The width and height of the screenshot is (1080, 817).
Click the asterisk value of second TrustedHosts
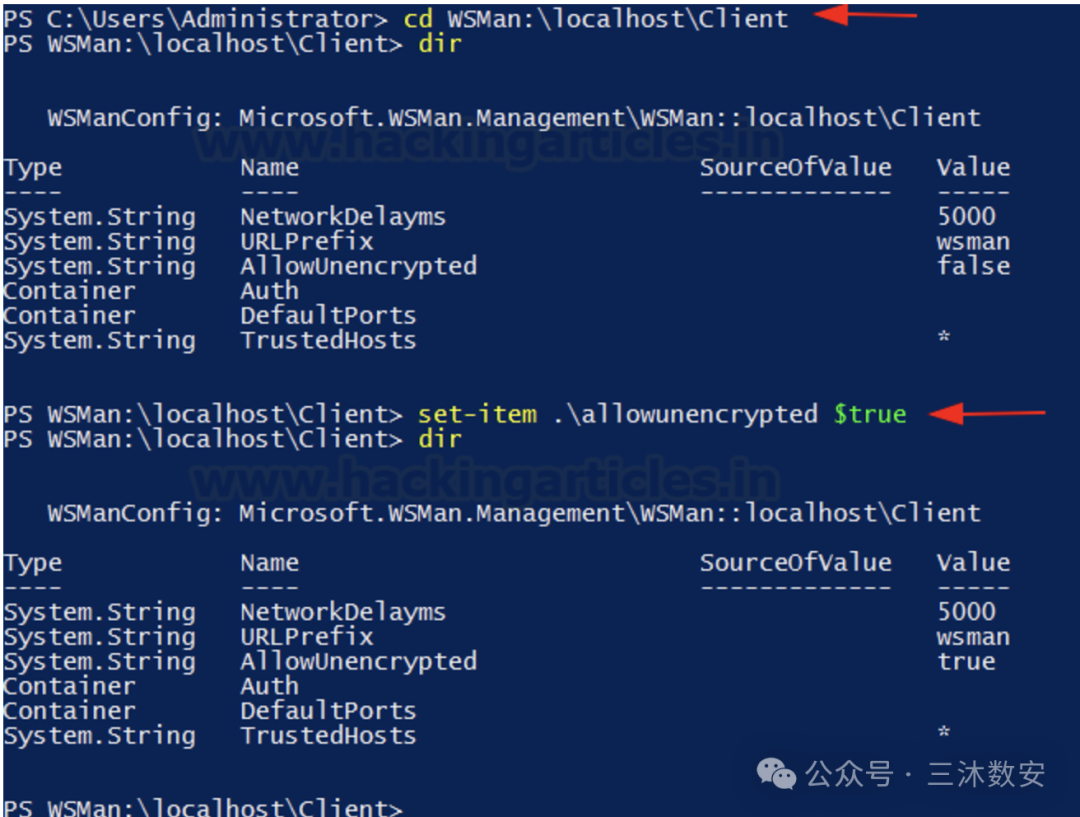[944, 732]
